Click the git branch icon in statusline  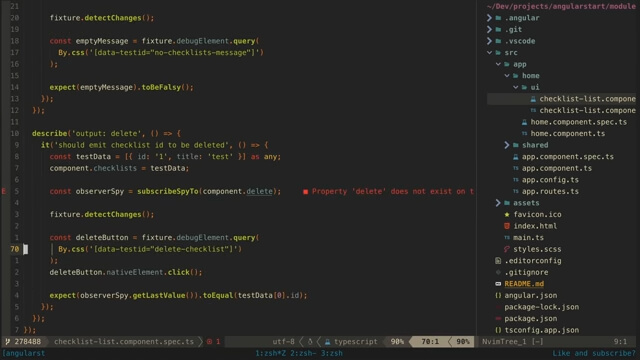[7, 342]
